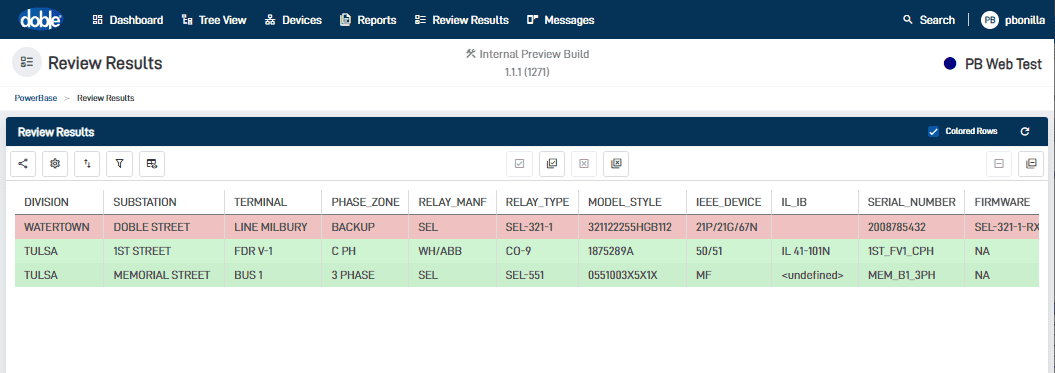The image size is (1055, 373).
Task: Click the SERIAL_NUMBER column header
Action: [x=912, y=202]
